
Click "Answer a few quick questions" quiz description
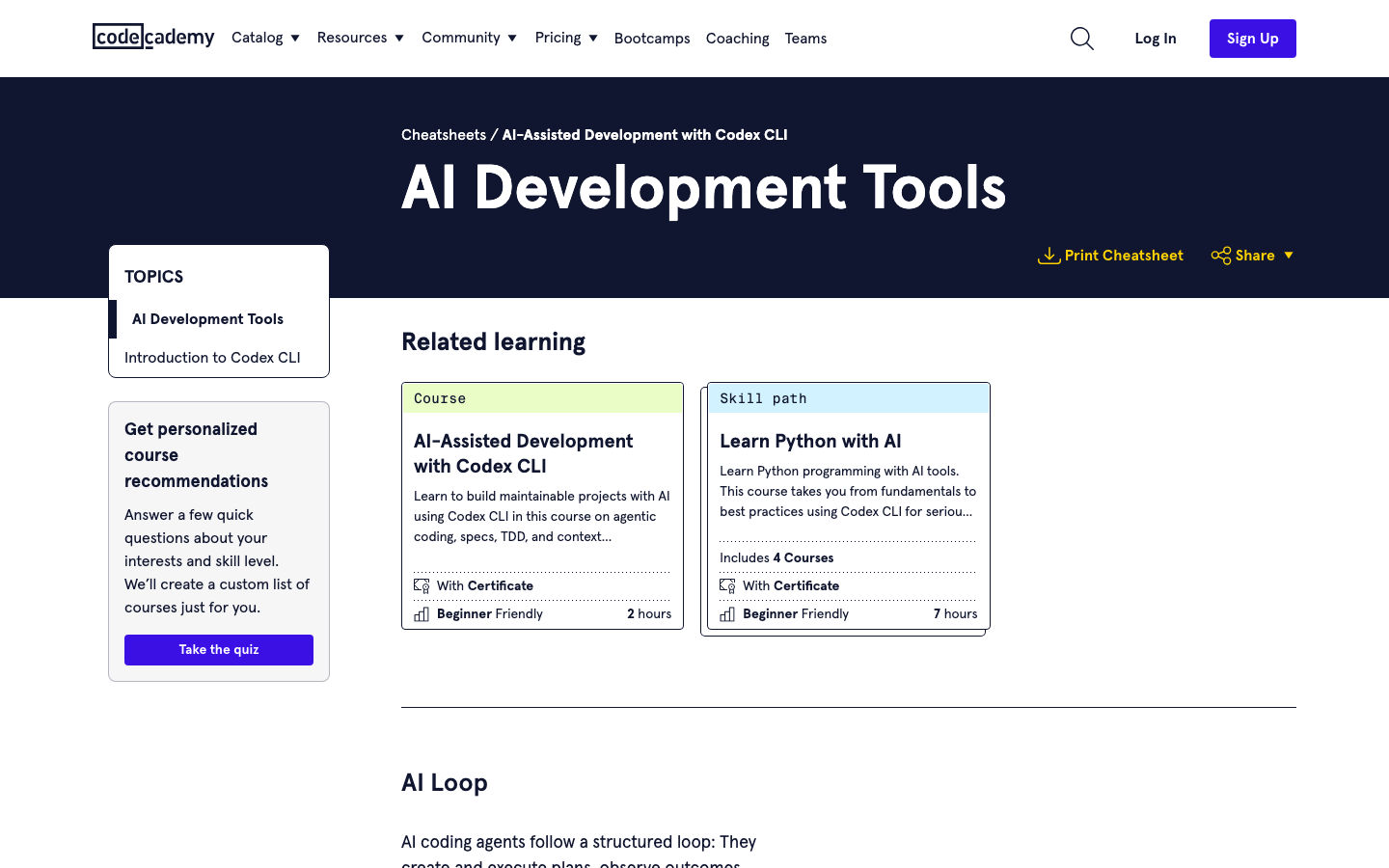[x=217, y=561]
